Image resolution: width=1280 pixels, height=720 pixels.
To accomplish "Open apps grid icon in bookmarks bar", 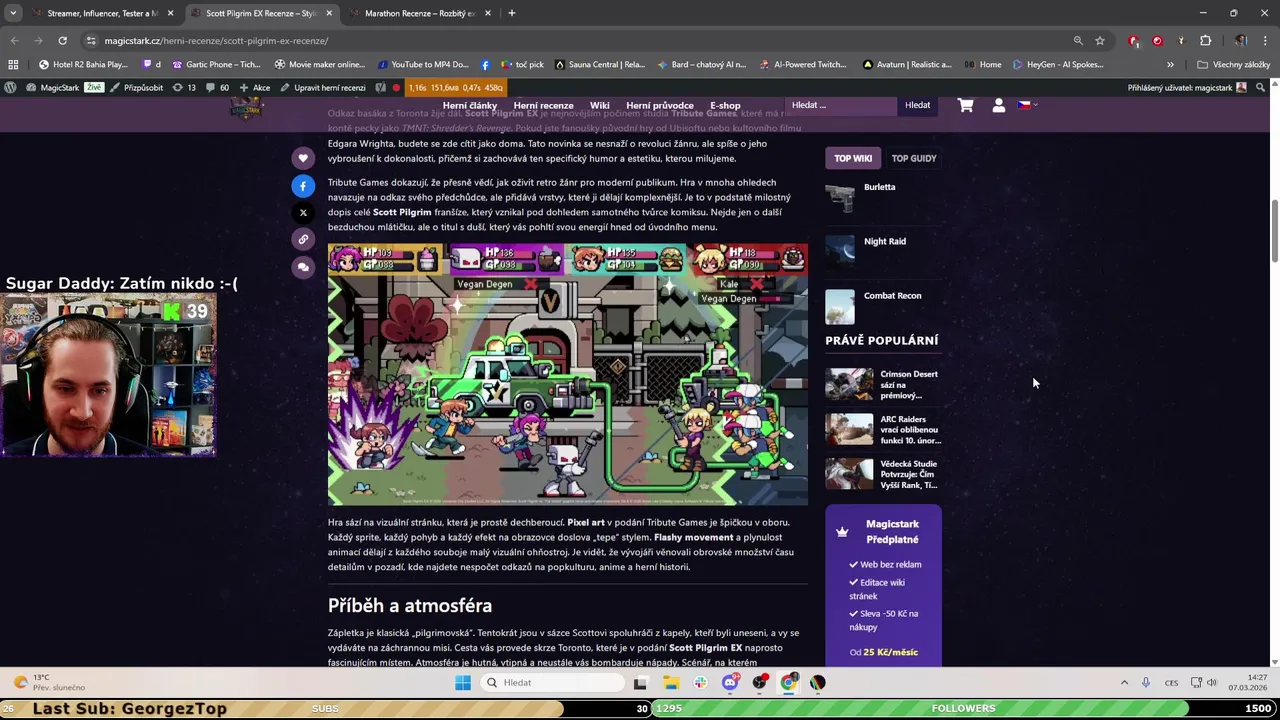I will pos(13,64).
